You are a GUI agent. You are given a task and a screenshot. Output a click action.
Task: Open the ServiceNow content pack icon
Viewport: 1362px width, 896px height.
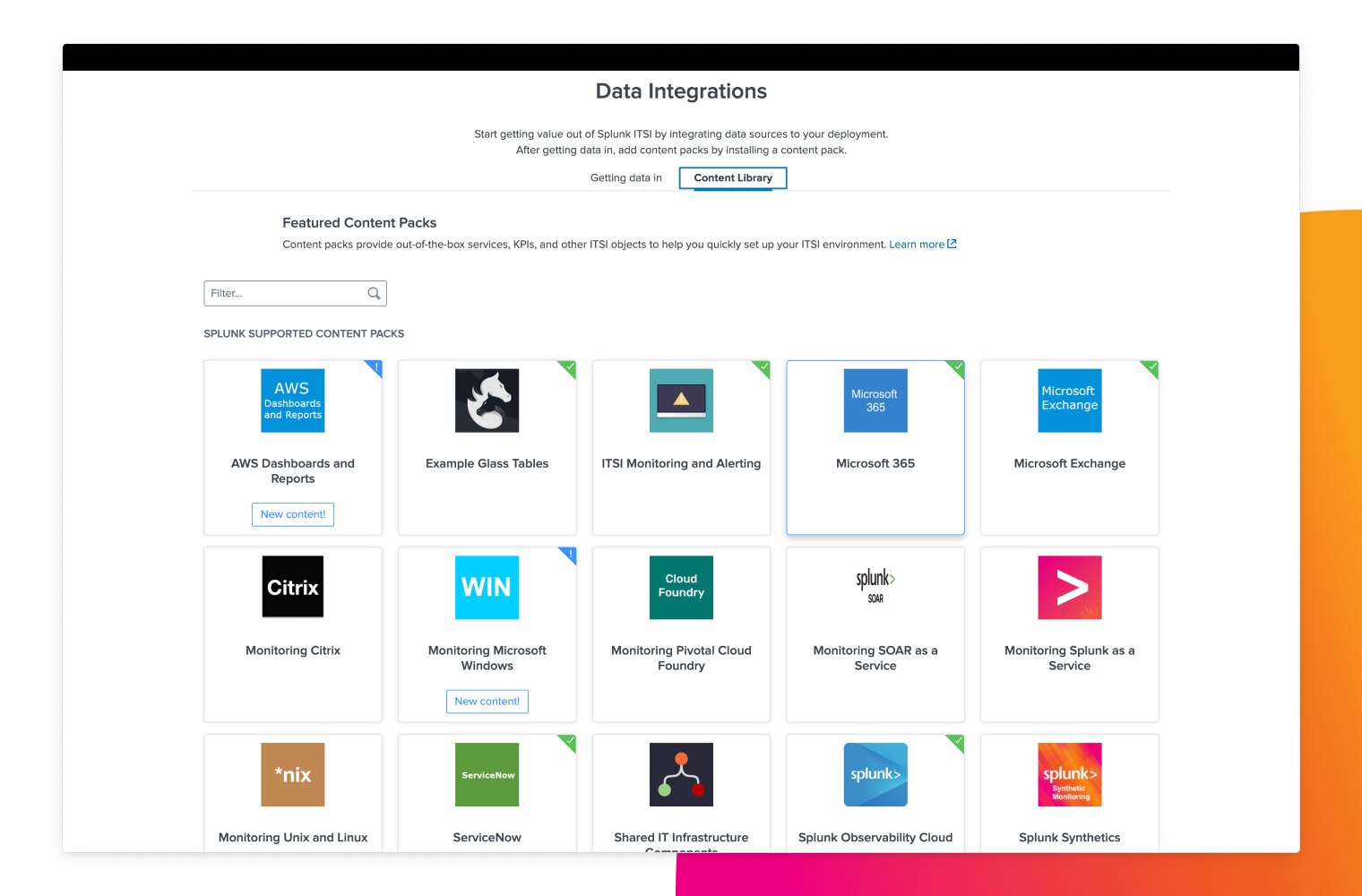coord(487,774)
